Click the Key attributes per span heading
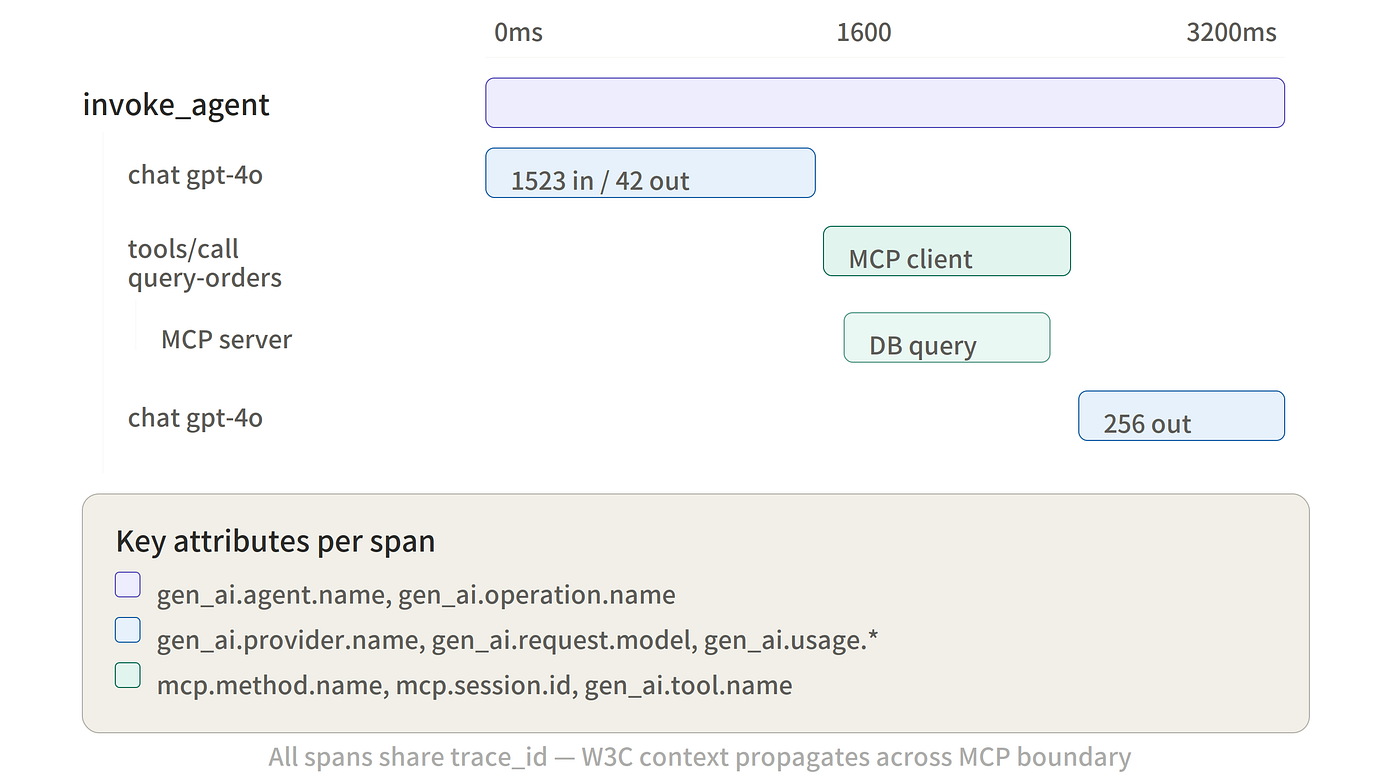This screenshot has height=782, width=1400. click(275, 541)
